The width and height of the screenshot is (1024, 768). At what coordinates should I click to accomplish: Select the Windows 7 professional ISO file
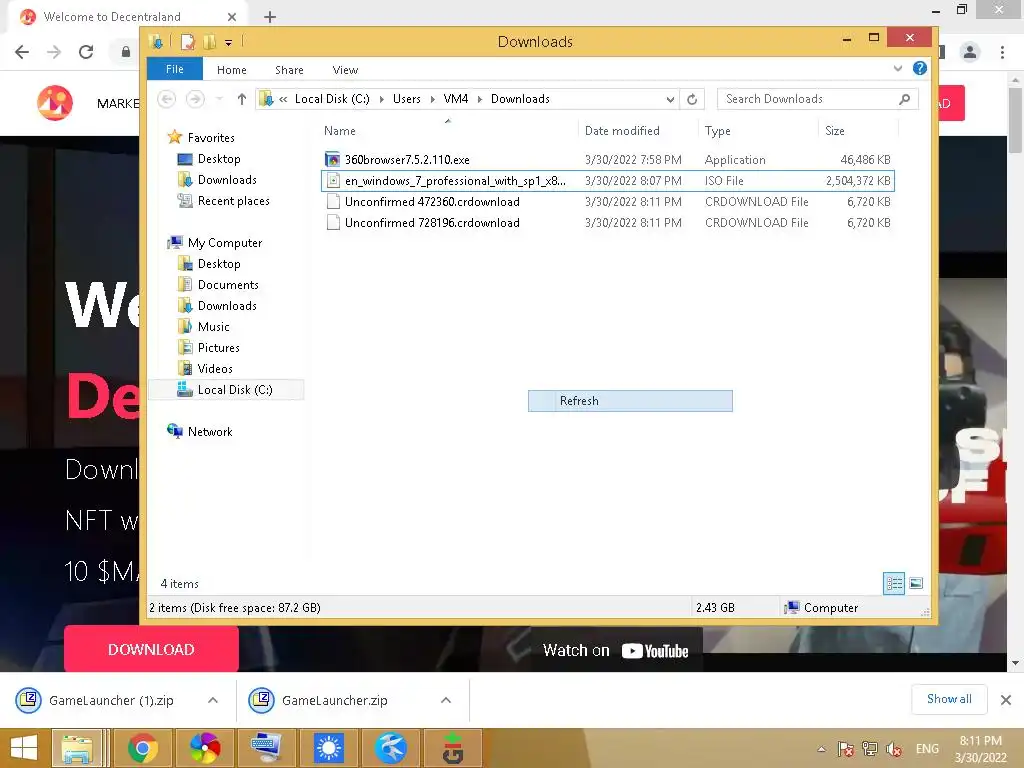pos(607,181)
